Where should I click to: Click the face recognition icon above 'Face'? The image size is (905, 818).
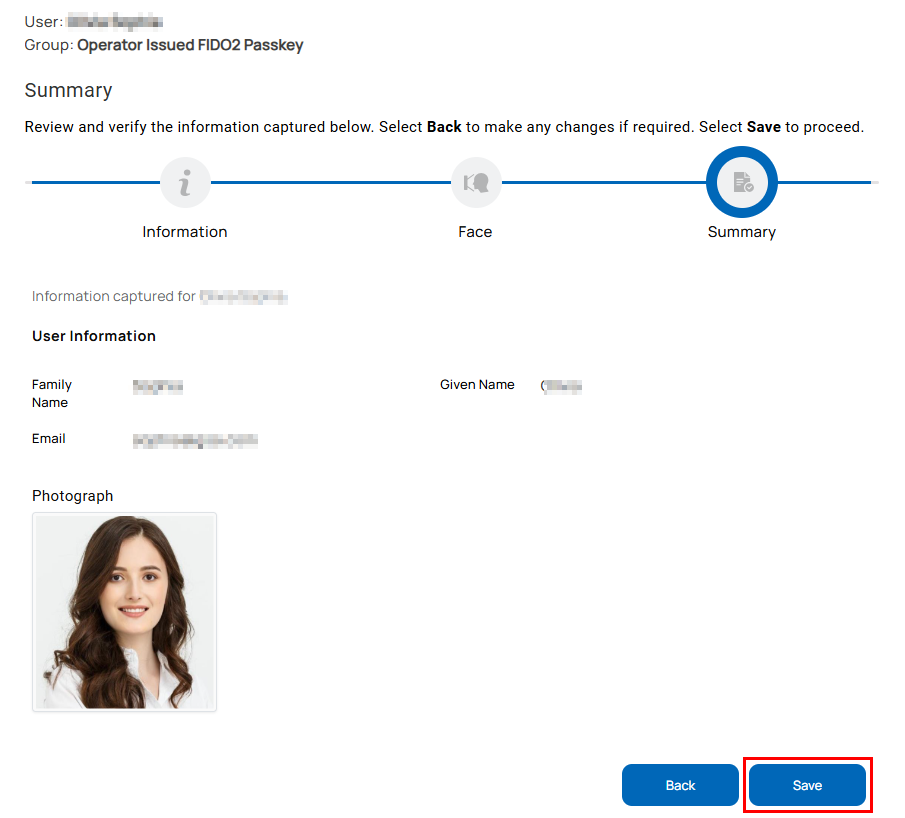[475, 182]
